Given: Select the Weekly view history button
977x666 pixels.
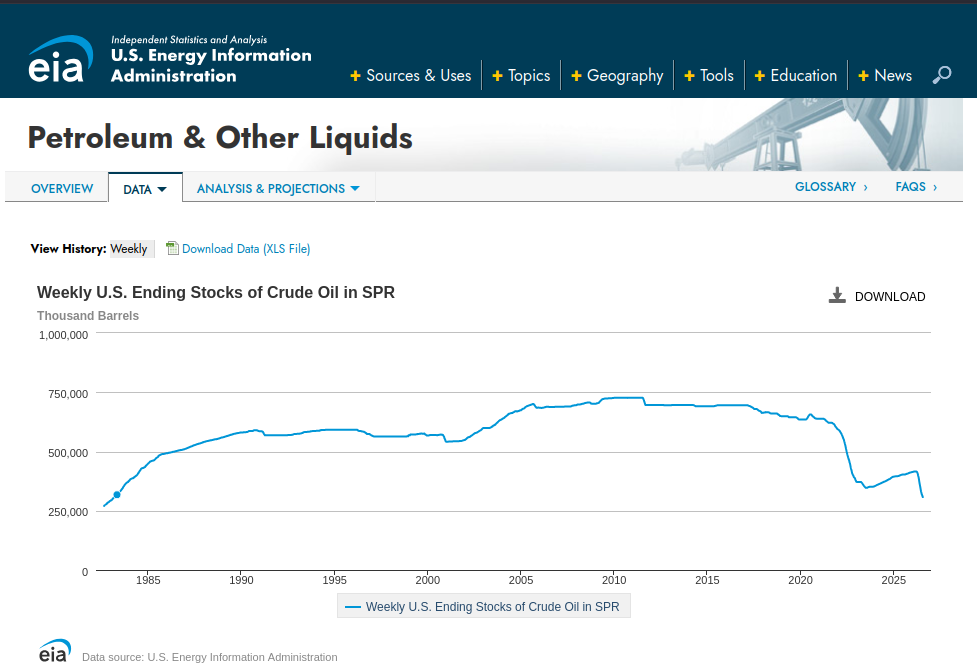Looking at the screenshot, I should pyautogui.click(x=131, y=249).
